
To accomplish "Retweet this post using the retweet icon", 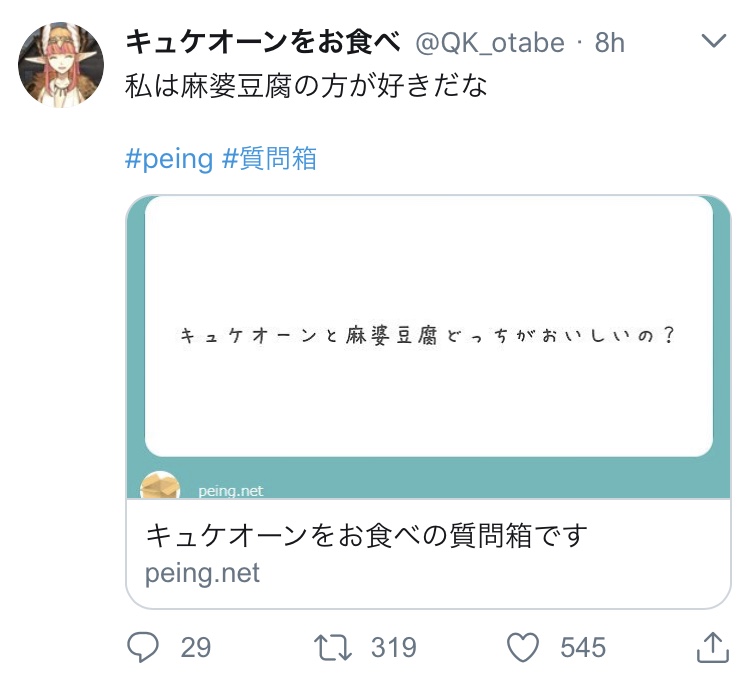I will point(333,648).
